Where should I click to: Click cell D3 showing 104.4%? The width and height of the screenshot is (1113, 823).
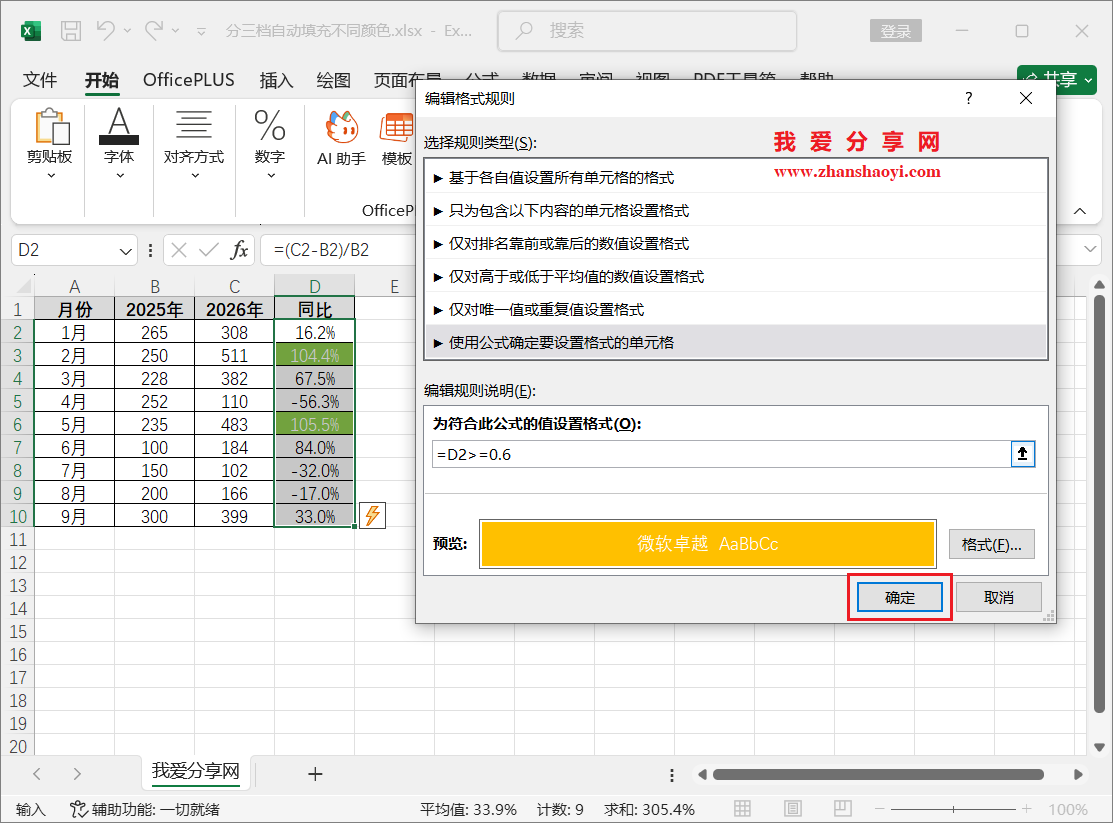coord(314,355)
